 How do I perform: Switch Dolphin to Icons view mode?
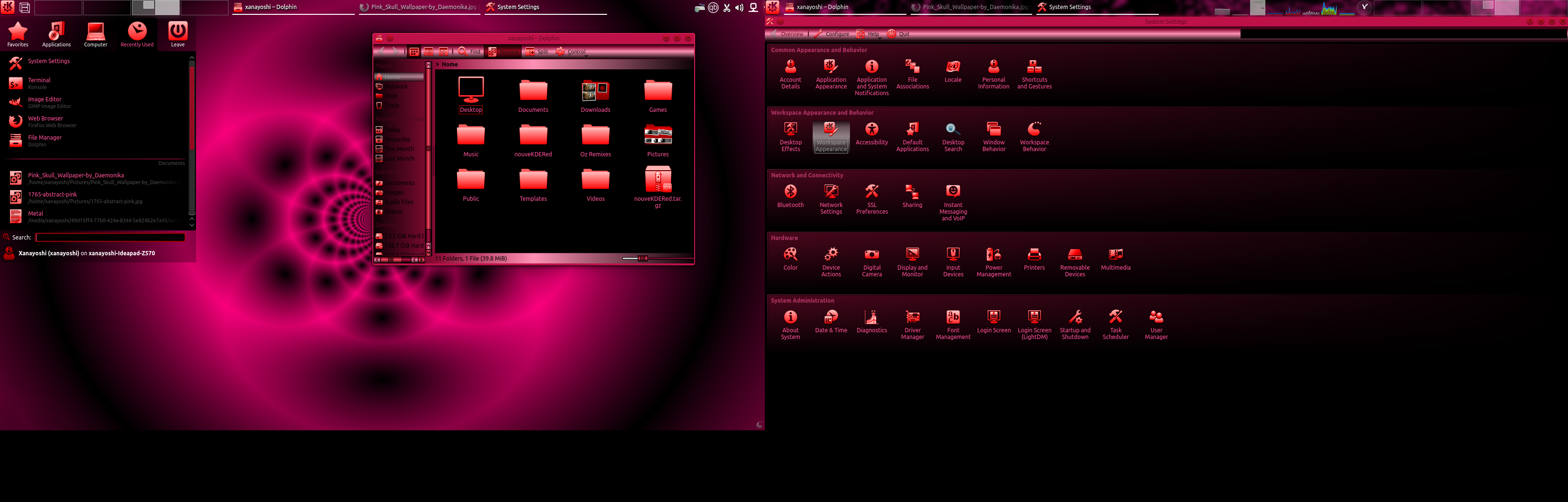pyautogui.click(x=414, y=52)
